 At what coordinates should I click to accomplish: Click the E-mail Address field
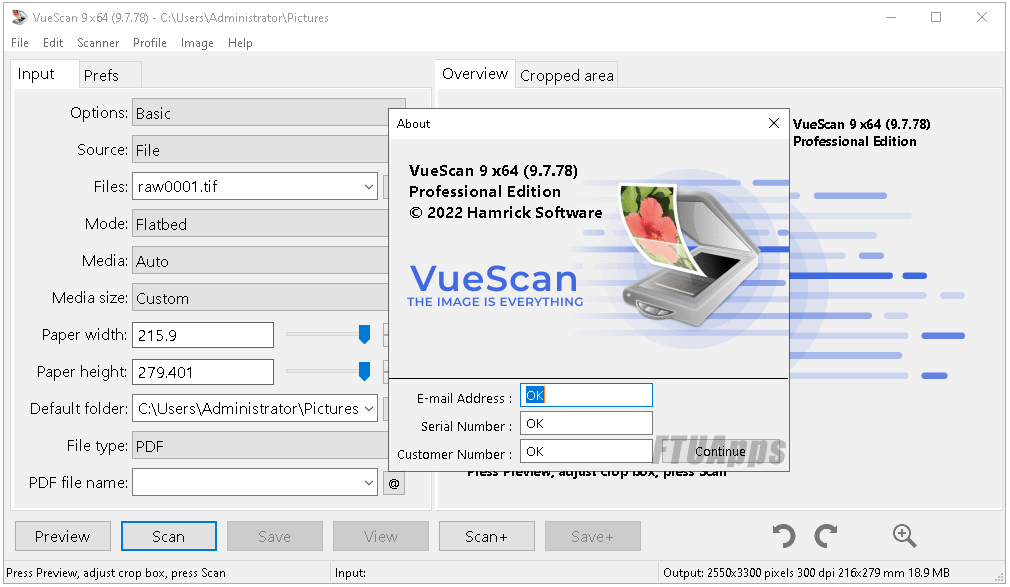pos(586,395)
